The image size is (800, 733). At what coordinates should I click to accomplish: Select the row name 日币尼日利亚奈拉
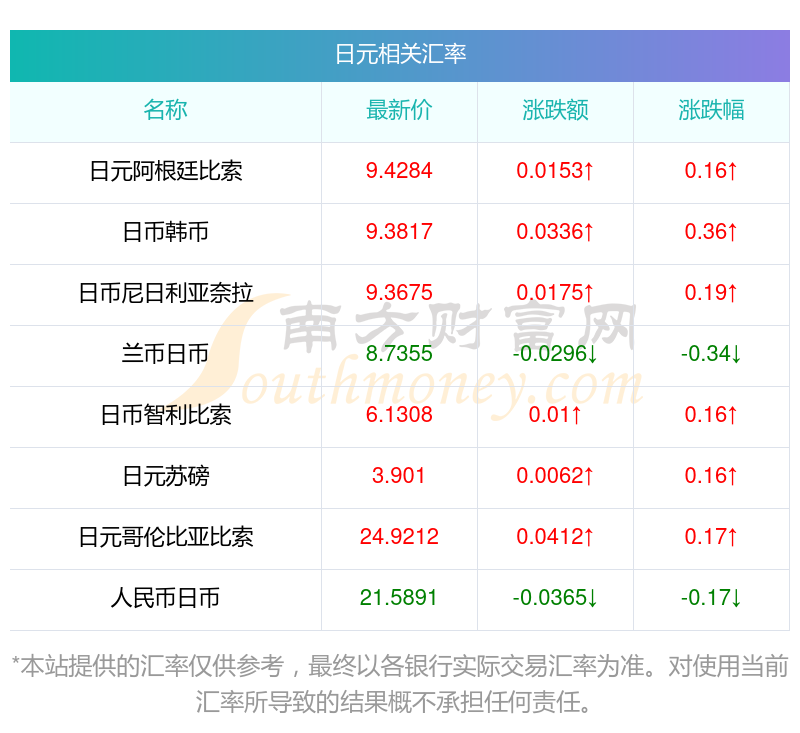(x=166, y=293)
